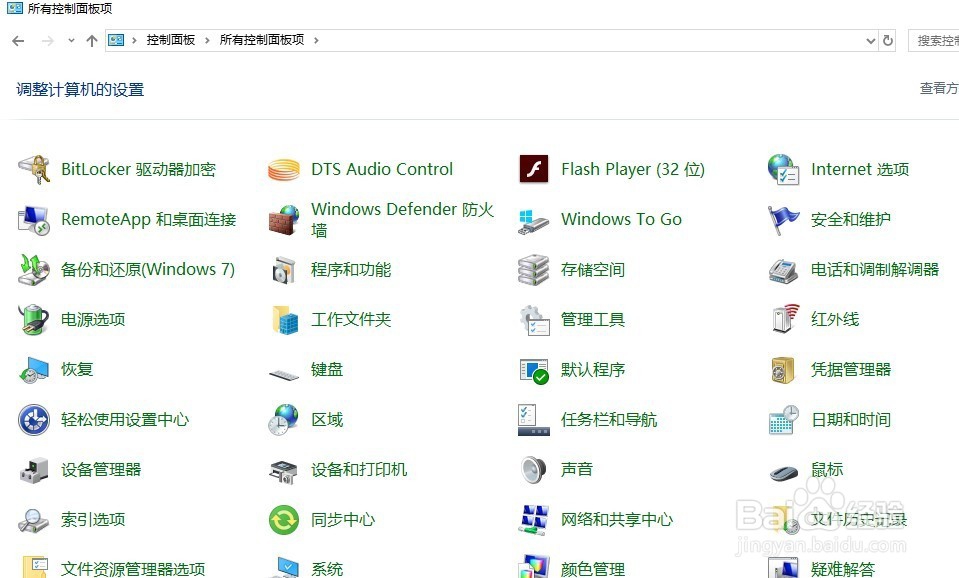Screen dimensions: 959x578
Task: Open the 任务栏和导航 text link
Action: [x=609, y=420]
